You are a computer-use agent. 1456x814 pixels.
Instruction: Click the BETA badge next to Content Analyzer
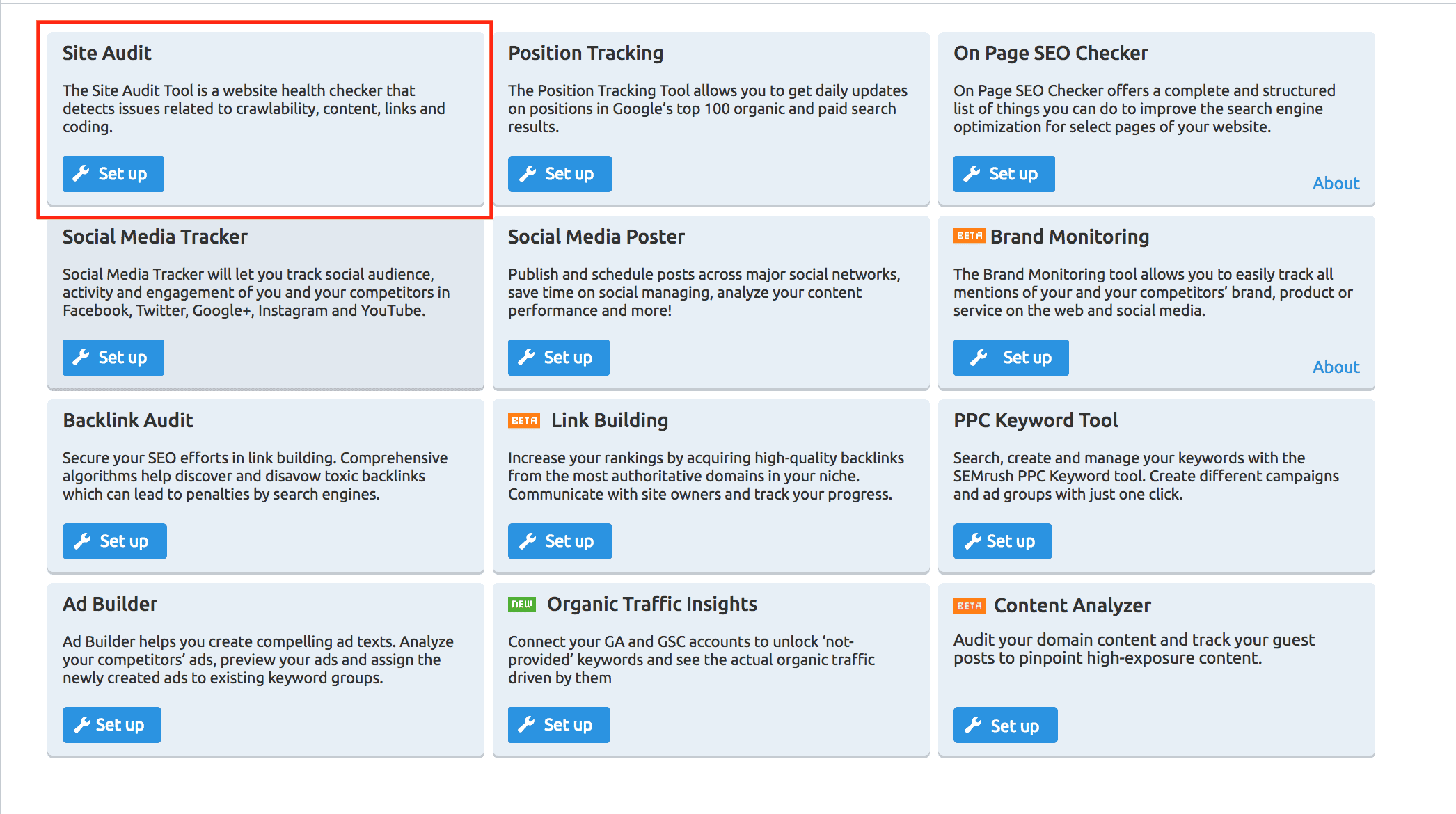[969, 606]
